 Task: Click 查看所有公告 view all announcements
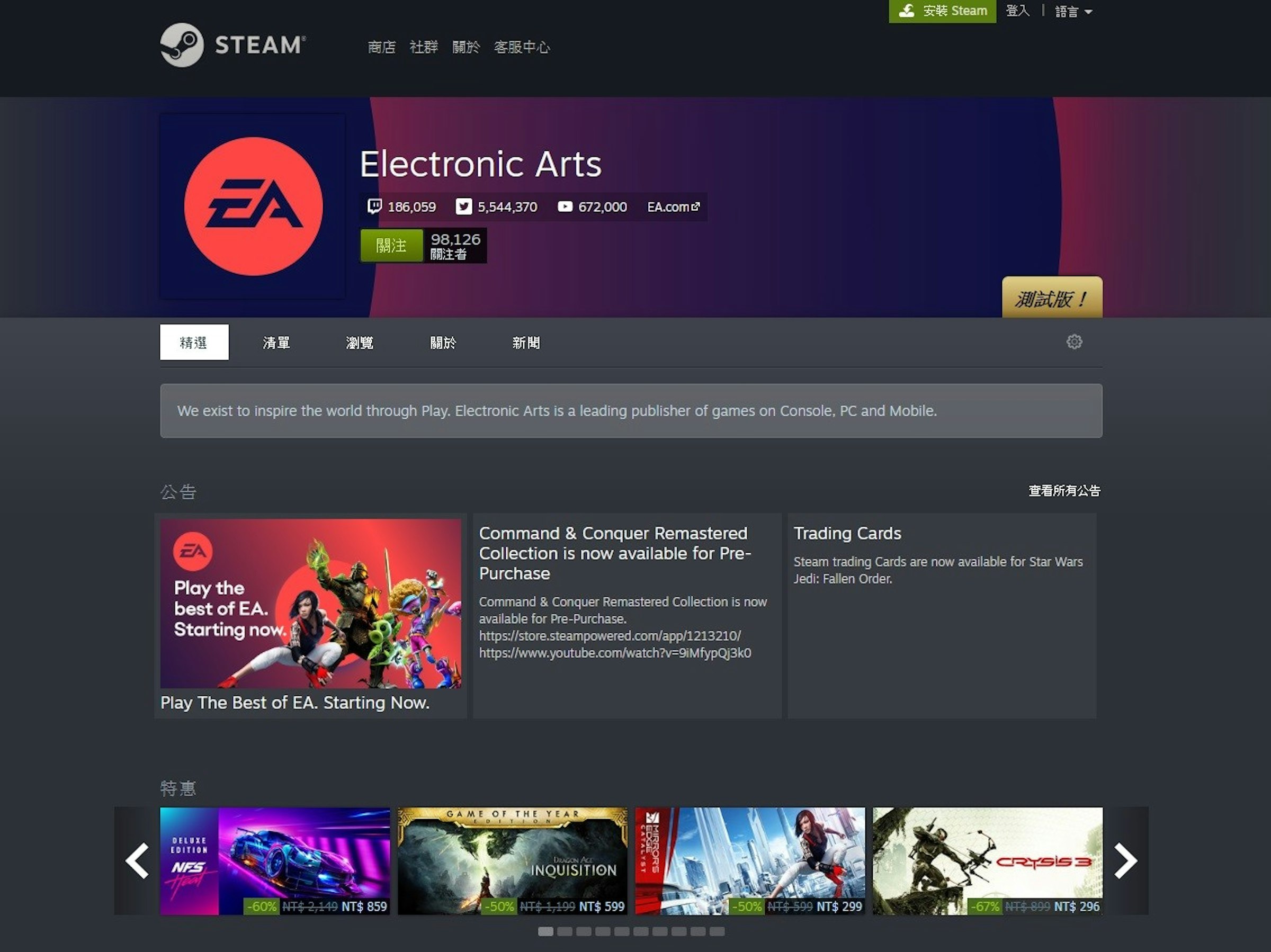coord(1064,491)
